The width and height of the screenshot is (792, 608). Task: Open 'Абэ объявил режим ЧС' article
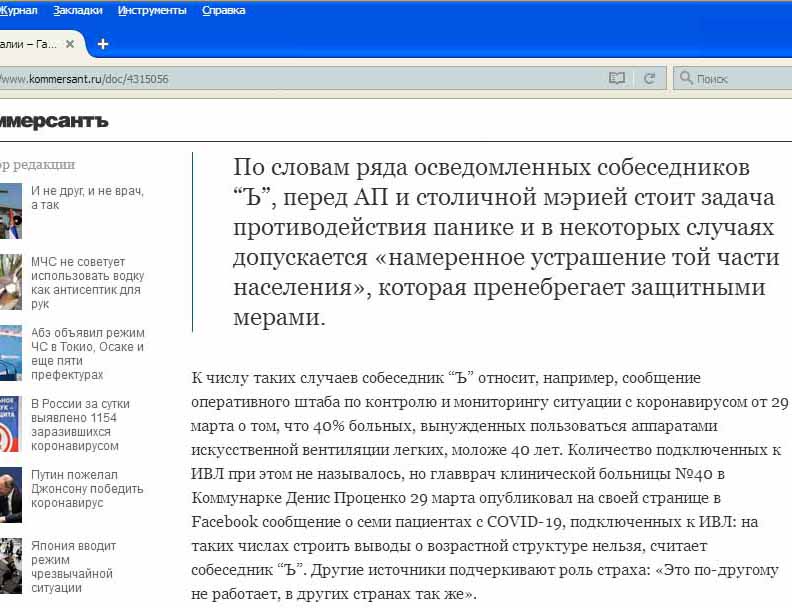87,353
